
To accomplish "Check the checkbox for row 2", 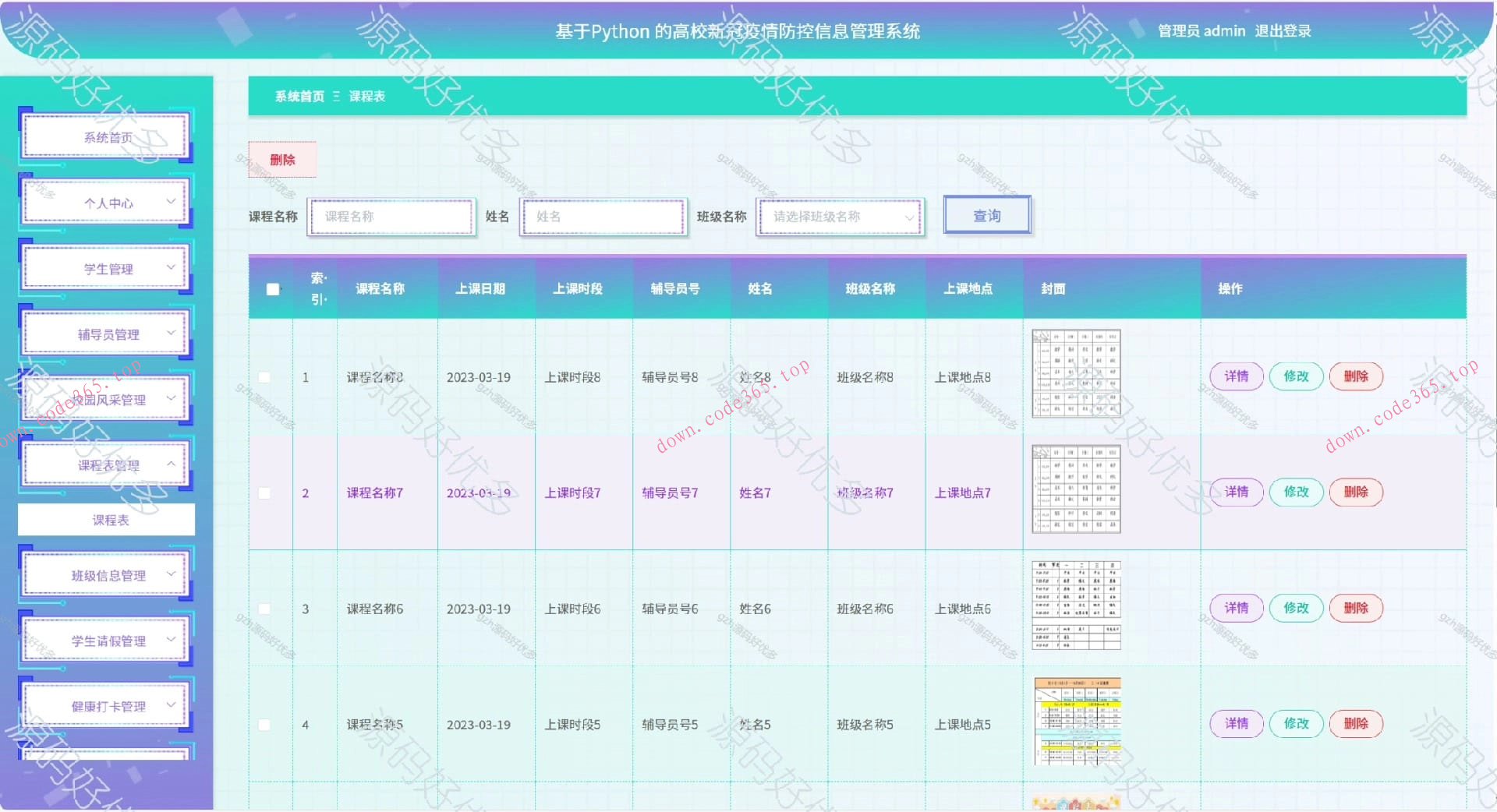I will click(x=264, y=492).
